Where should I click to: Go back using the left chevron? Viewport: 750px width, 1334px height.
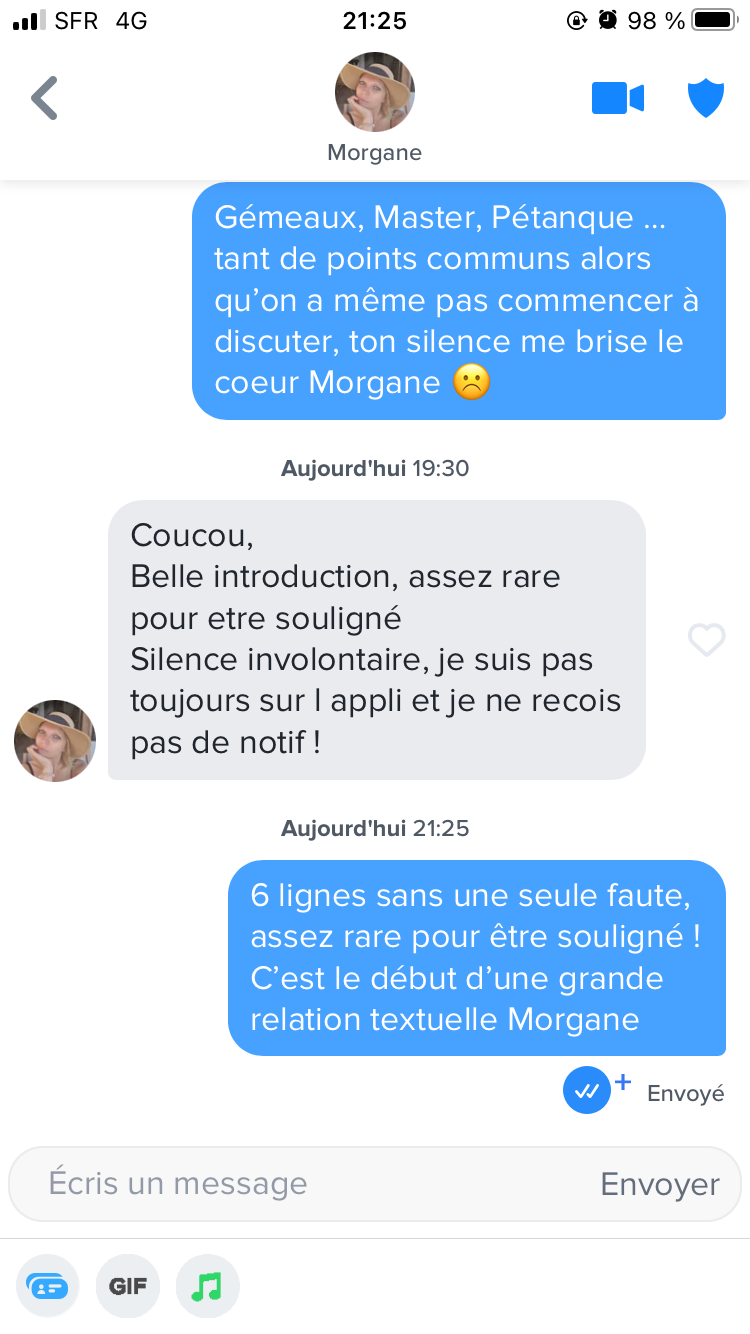[45, 98]
